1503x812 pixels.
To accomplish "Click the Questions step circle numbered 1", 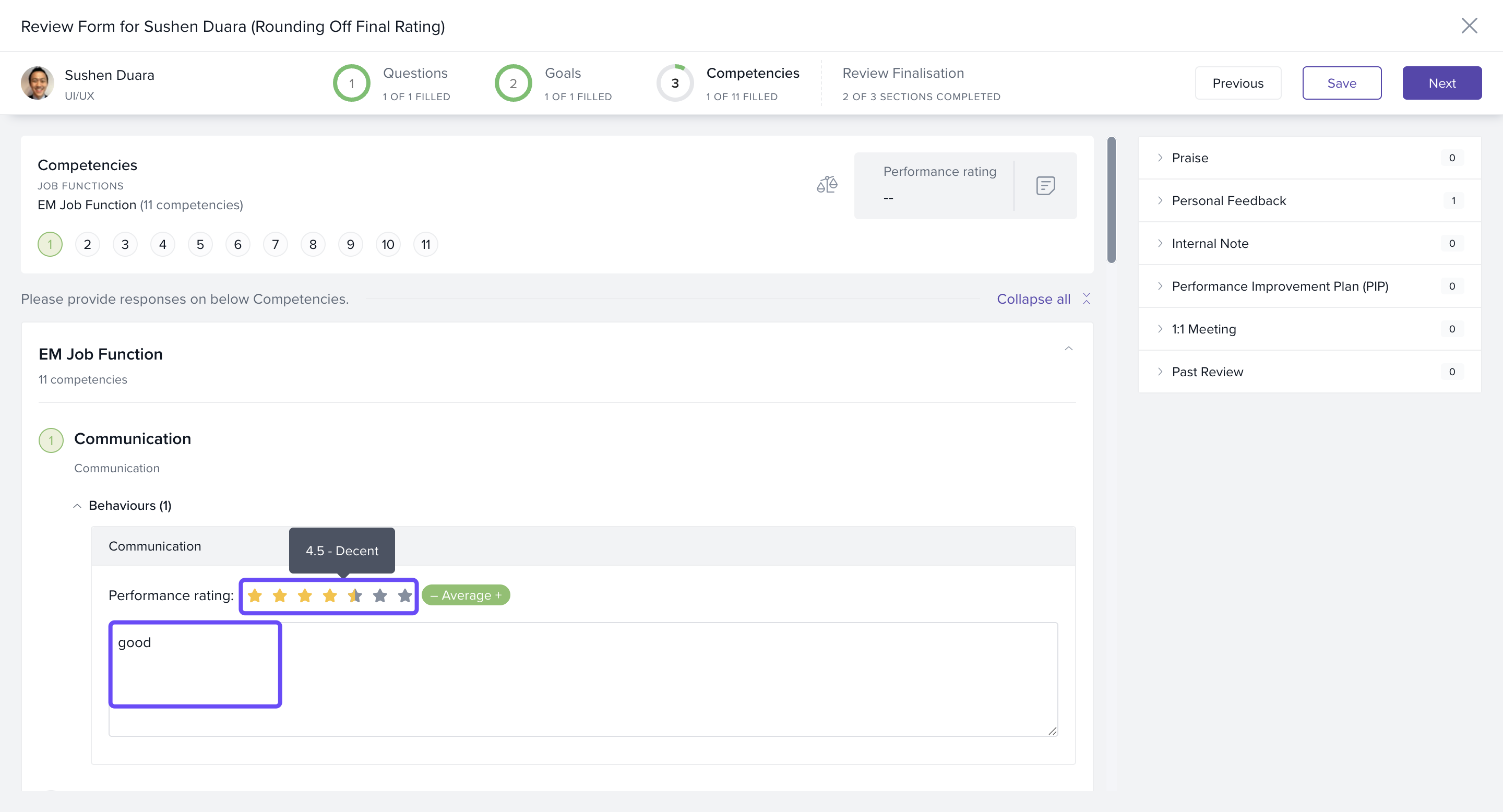I will (351, 83).
